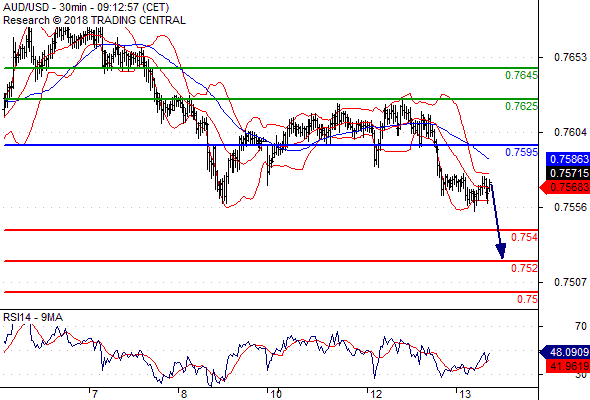Viewport: 590px width, 400px height.
Task: Click the 0.7625 green resistance label
Action: point(522,106)
